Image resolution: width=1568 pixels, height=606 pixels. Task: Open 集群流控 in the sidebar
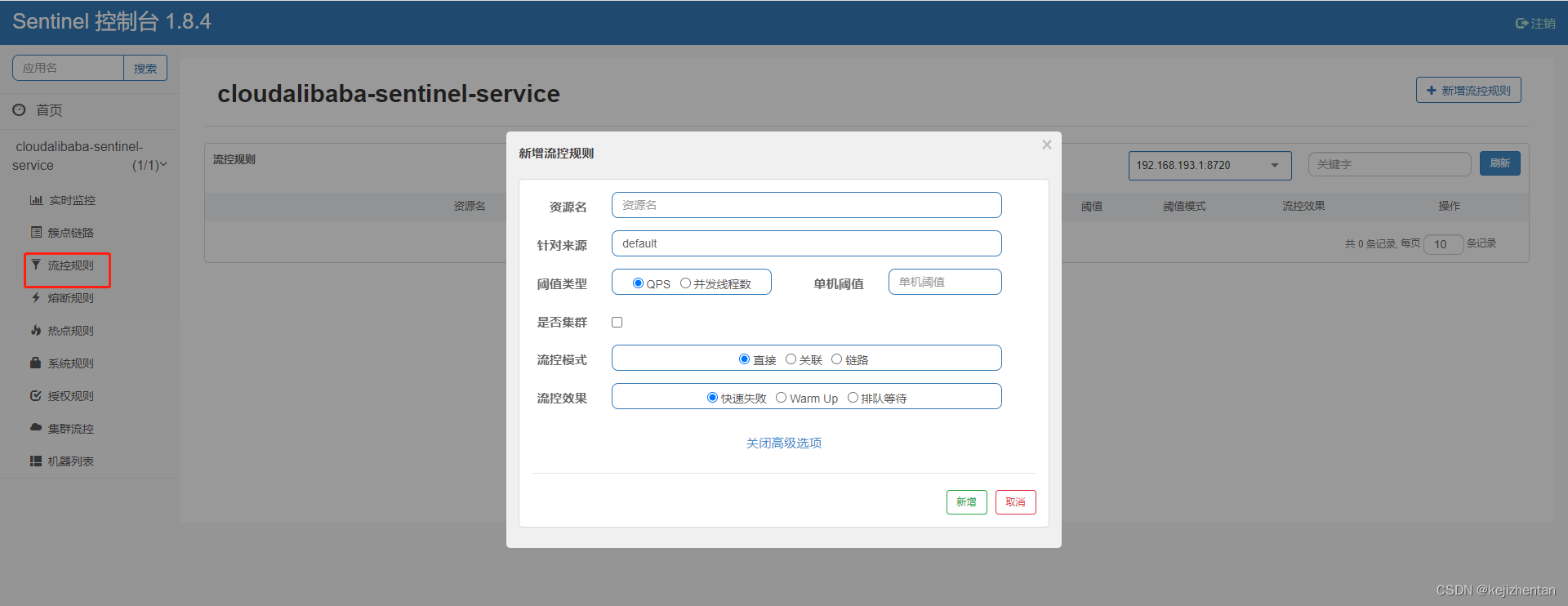click(71, 429)
